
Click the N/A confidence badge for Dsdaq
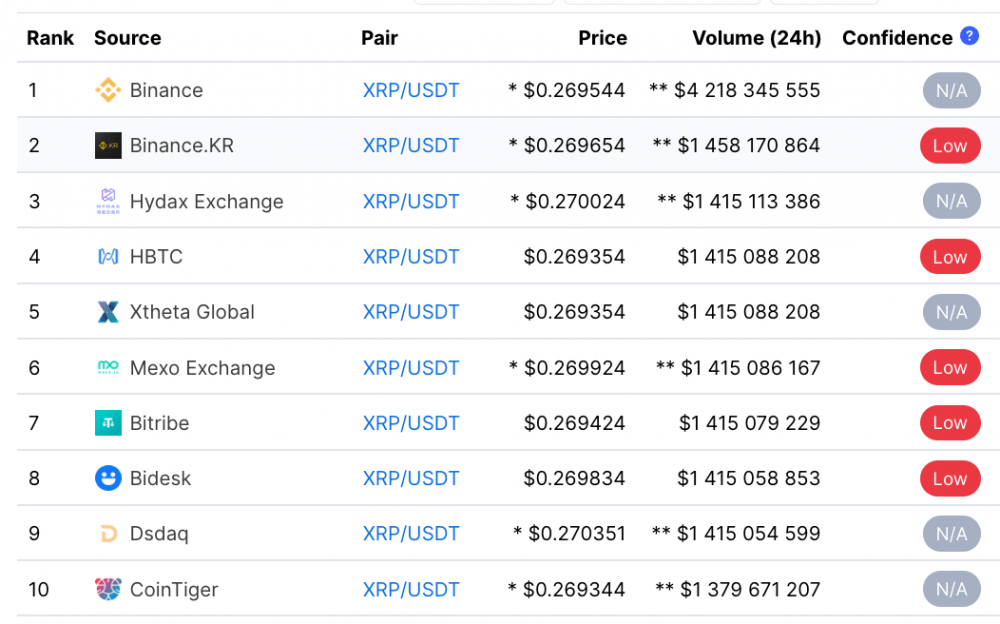tap(952, 534)
